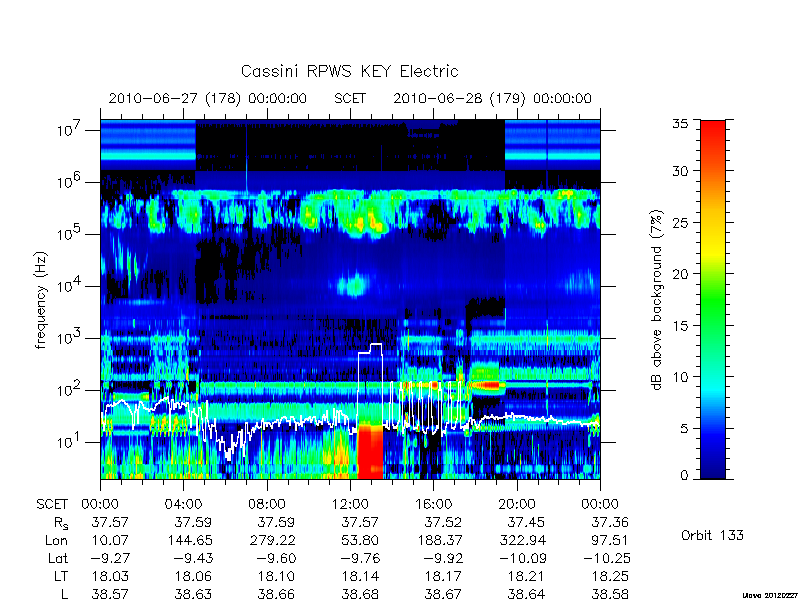800x600 pixels.
Task: Select longitude value 322.94
Action: tap(521, 540)
